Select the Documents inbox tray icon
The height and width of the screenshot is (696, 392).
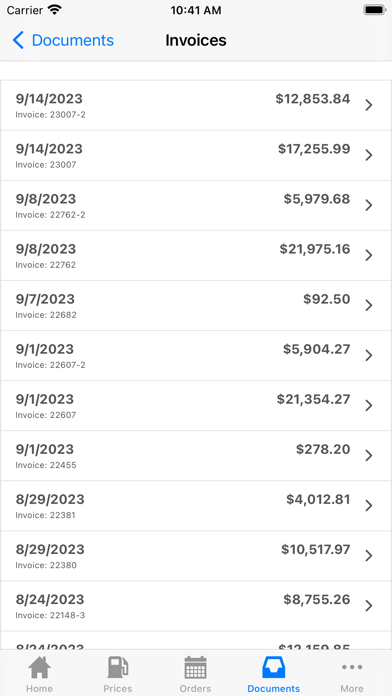pos(273,668)
